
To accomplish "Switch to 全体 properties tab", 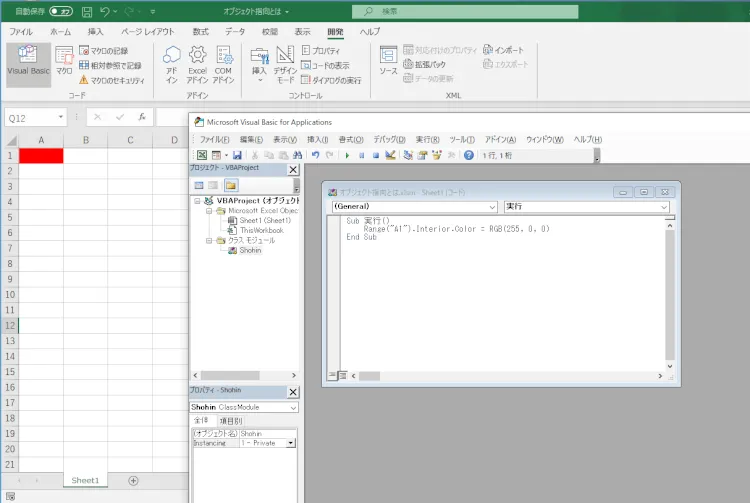I will (201, 420).
